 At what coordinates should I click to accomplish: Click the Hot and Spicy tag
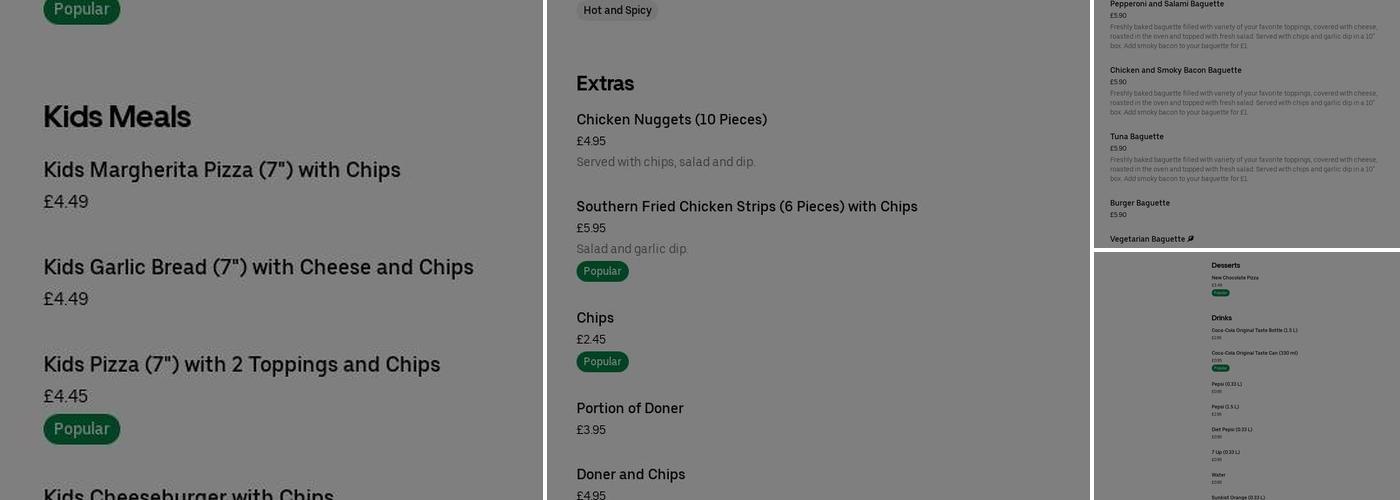tap(617, 10)
